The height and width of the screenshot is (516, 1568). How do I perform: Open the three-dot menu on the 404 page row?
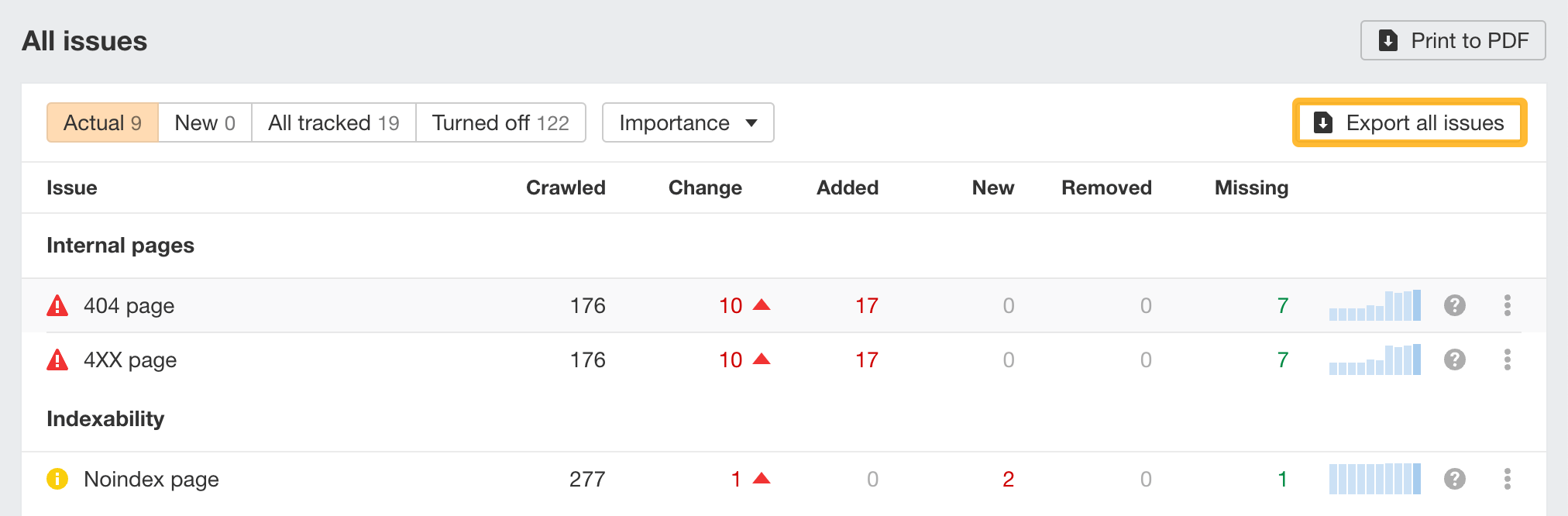click(x=1508, y=305)
